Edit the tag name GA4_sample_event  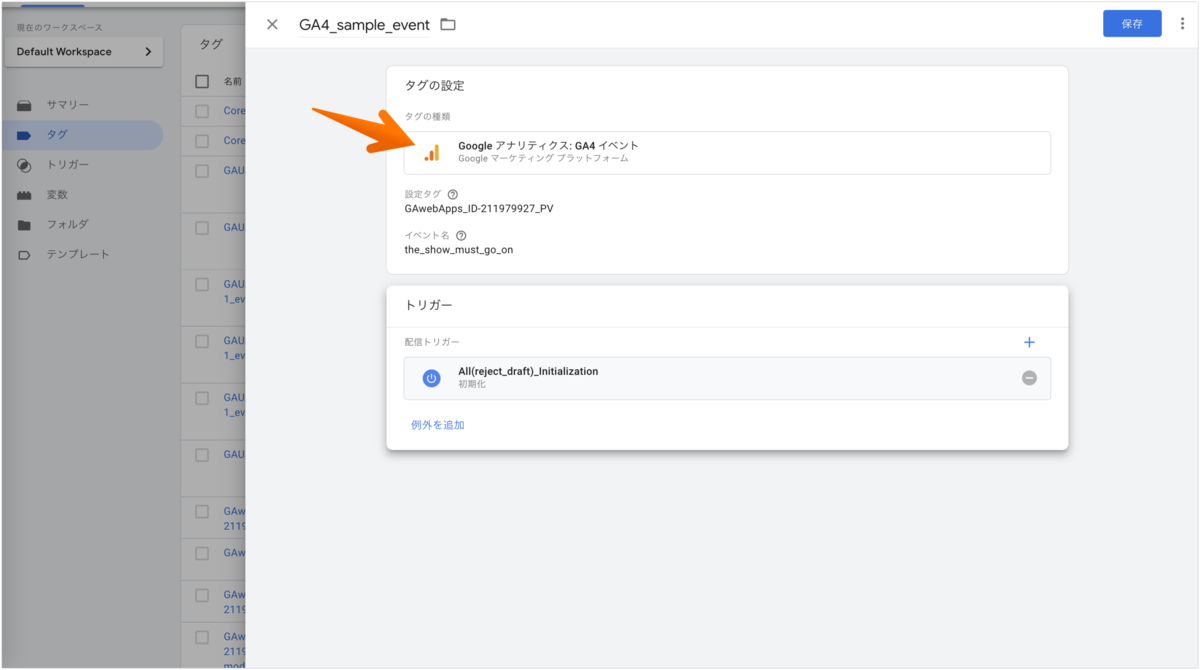[x=364, y=24]
